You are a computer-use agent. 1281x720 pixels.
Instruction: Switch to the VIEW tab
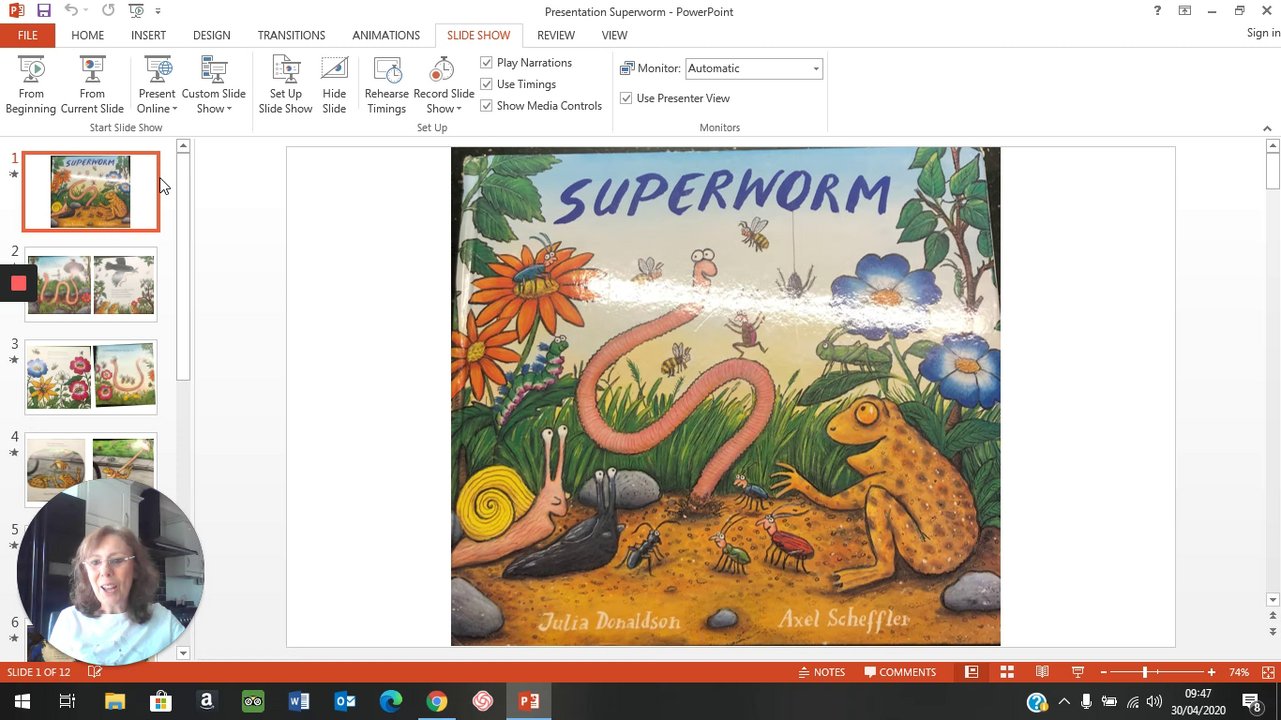tap(615, 35)
